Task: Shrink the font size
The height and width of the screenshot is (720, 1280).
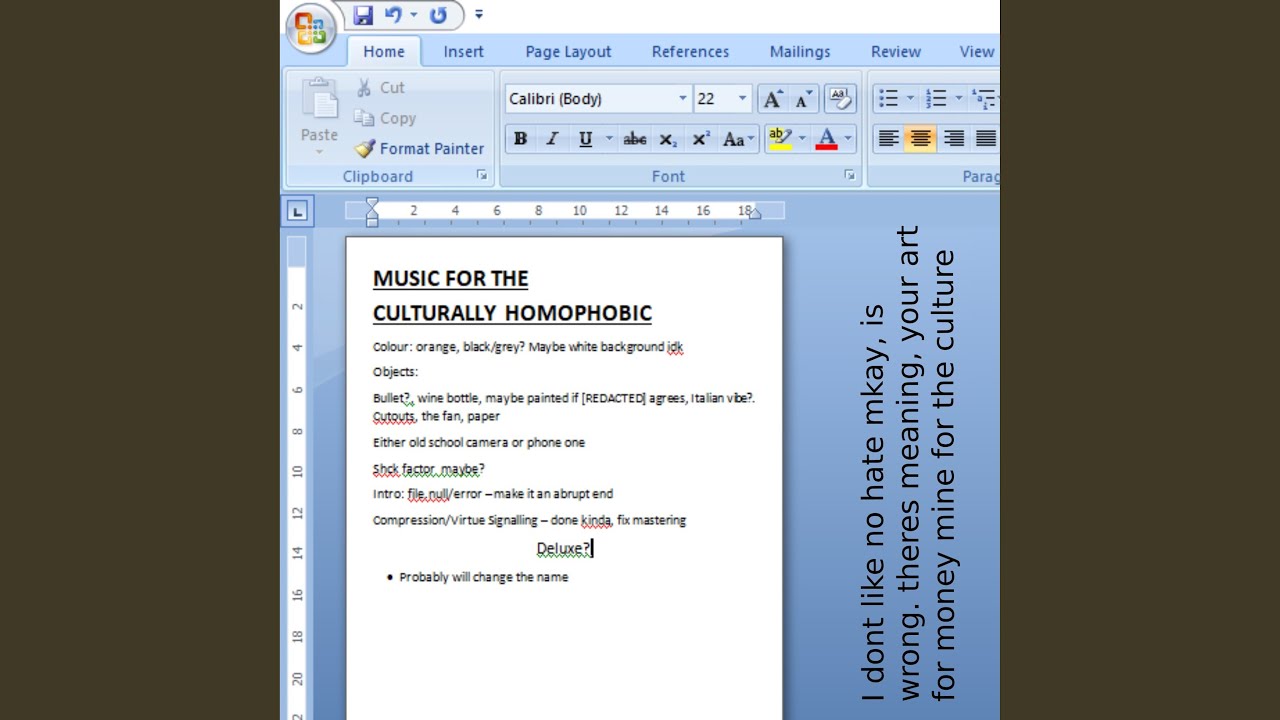Action: 804,99
